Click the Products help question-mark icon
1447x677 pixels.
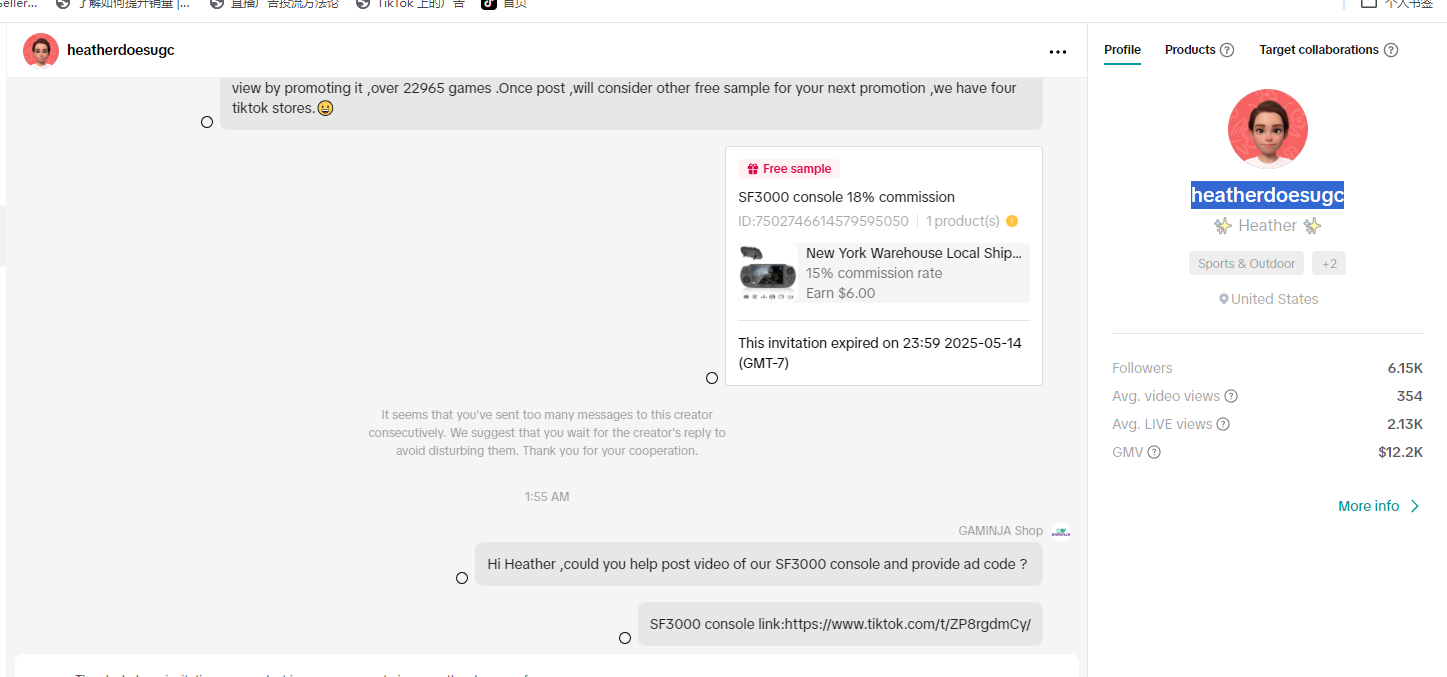click(x=1227, y=50)
